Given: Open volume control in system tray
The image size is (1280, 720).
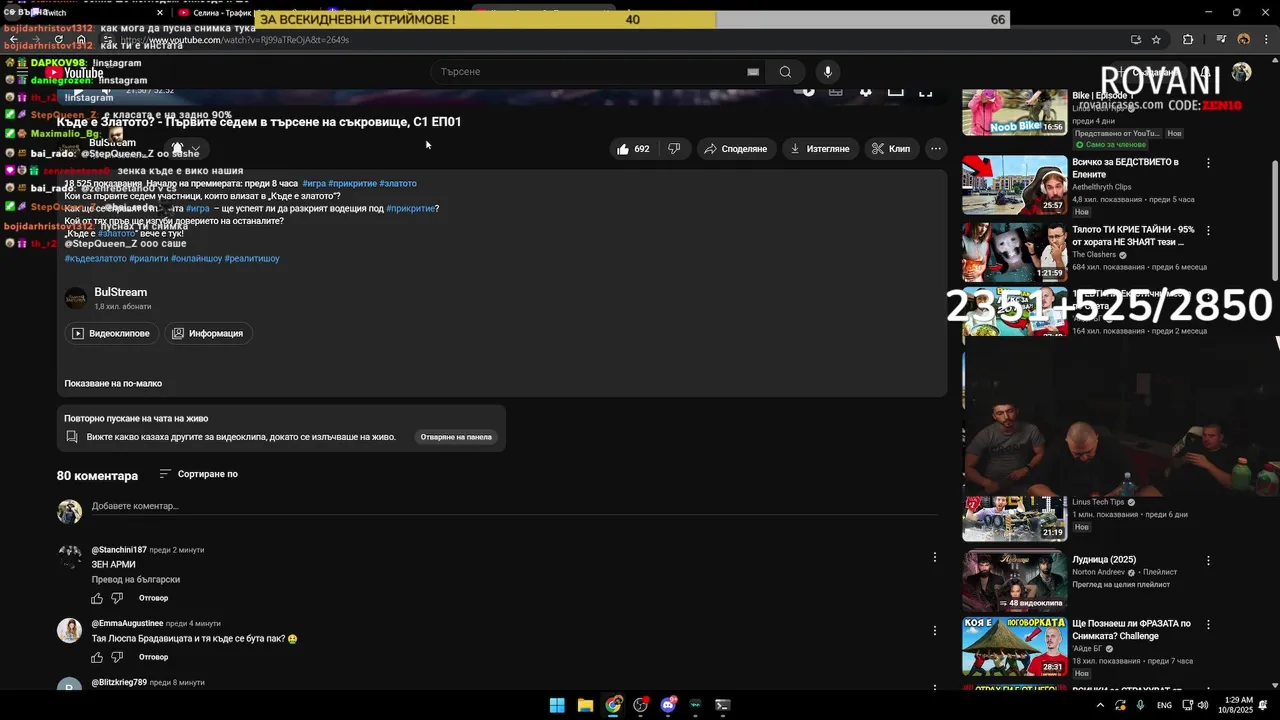Looking at the screenshot, I should [x=1203, y=705].
